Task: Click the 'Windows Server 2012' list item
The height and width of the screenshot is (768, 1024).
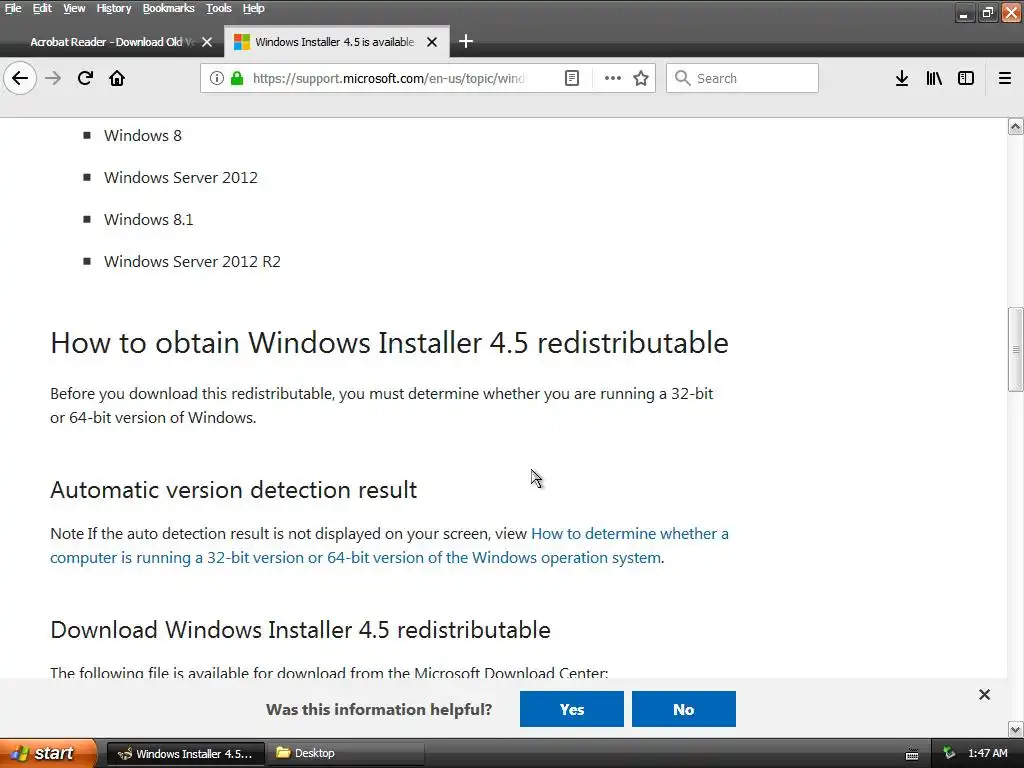Action: (x=181, y=178)
